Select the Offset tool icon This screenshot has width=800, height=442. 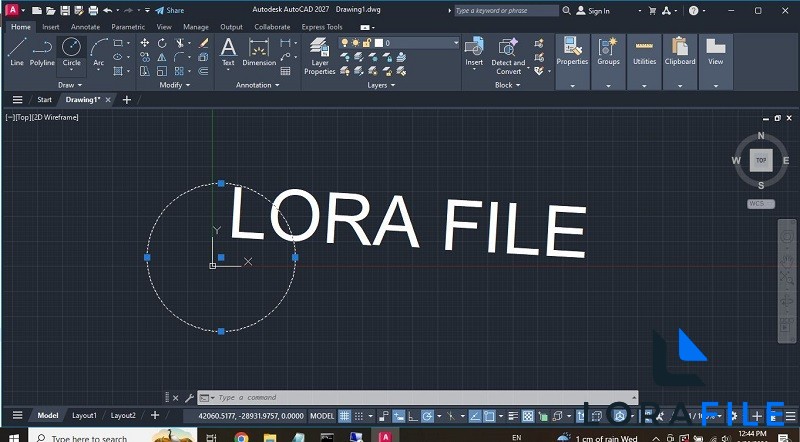point(204,71)
